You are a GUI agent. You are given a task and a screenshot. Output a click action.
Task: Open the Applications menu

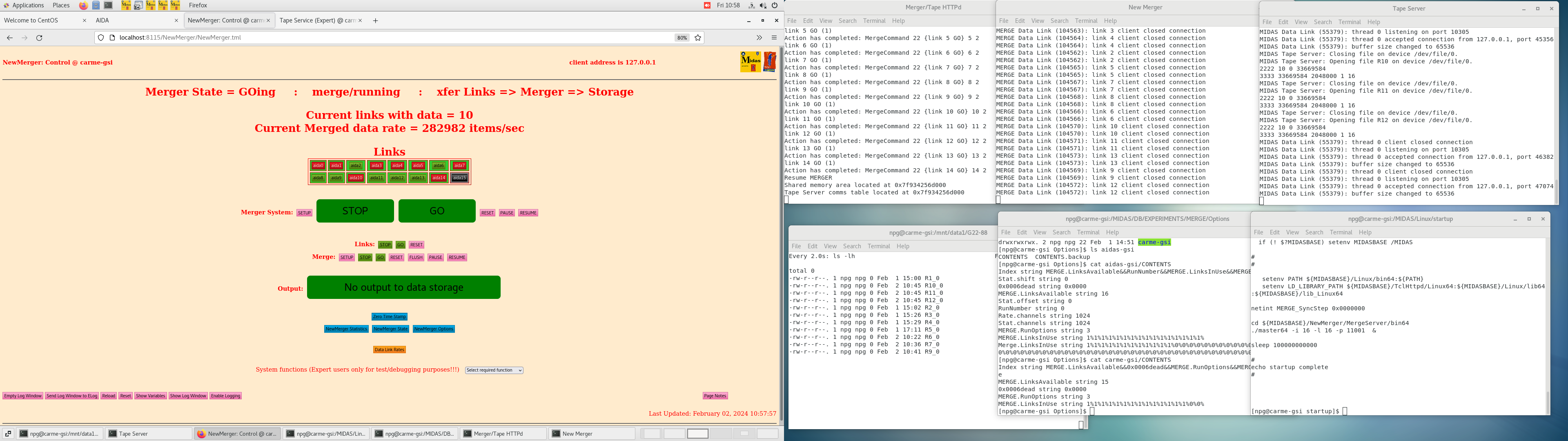(x=28, y=5)
